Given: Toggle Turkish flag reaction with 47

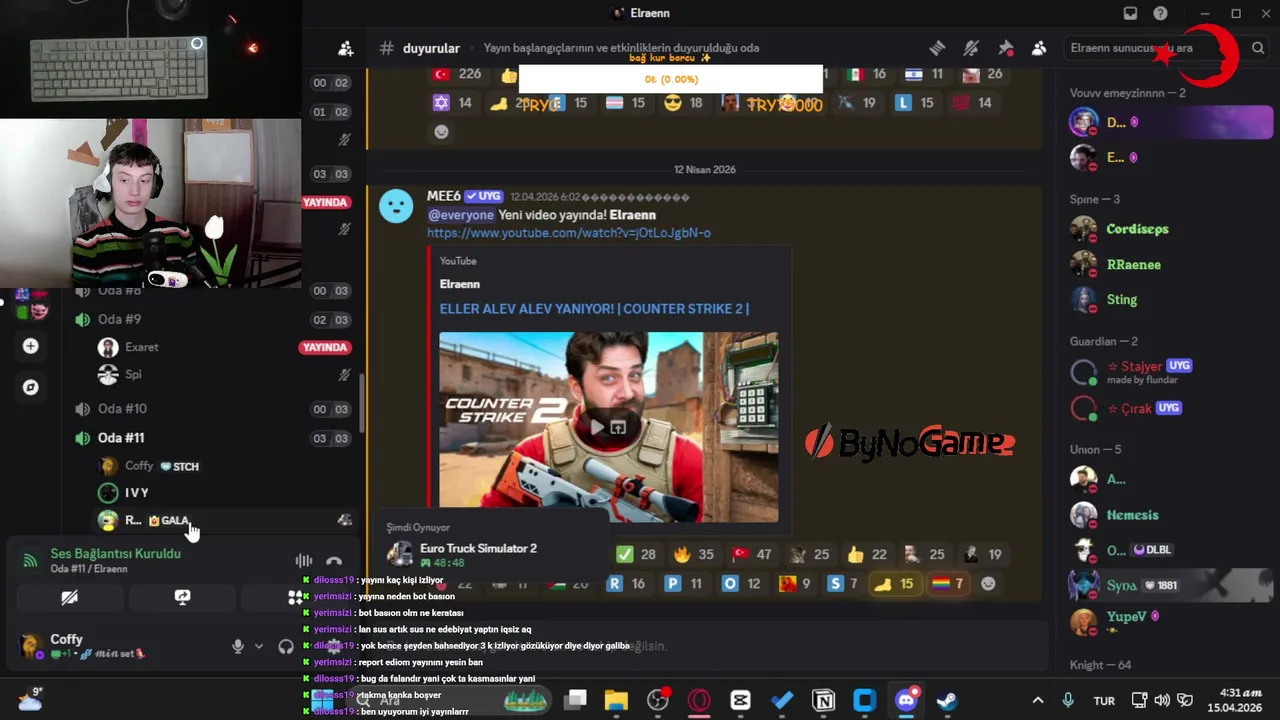Looking at the screenshot, I should tap(751, 554).
